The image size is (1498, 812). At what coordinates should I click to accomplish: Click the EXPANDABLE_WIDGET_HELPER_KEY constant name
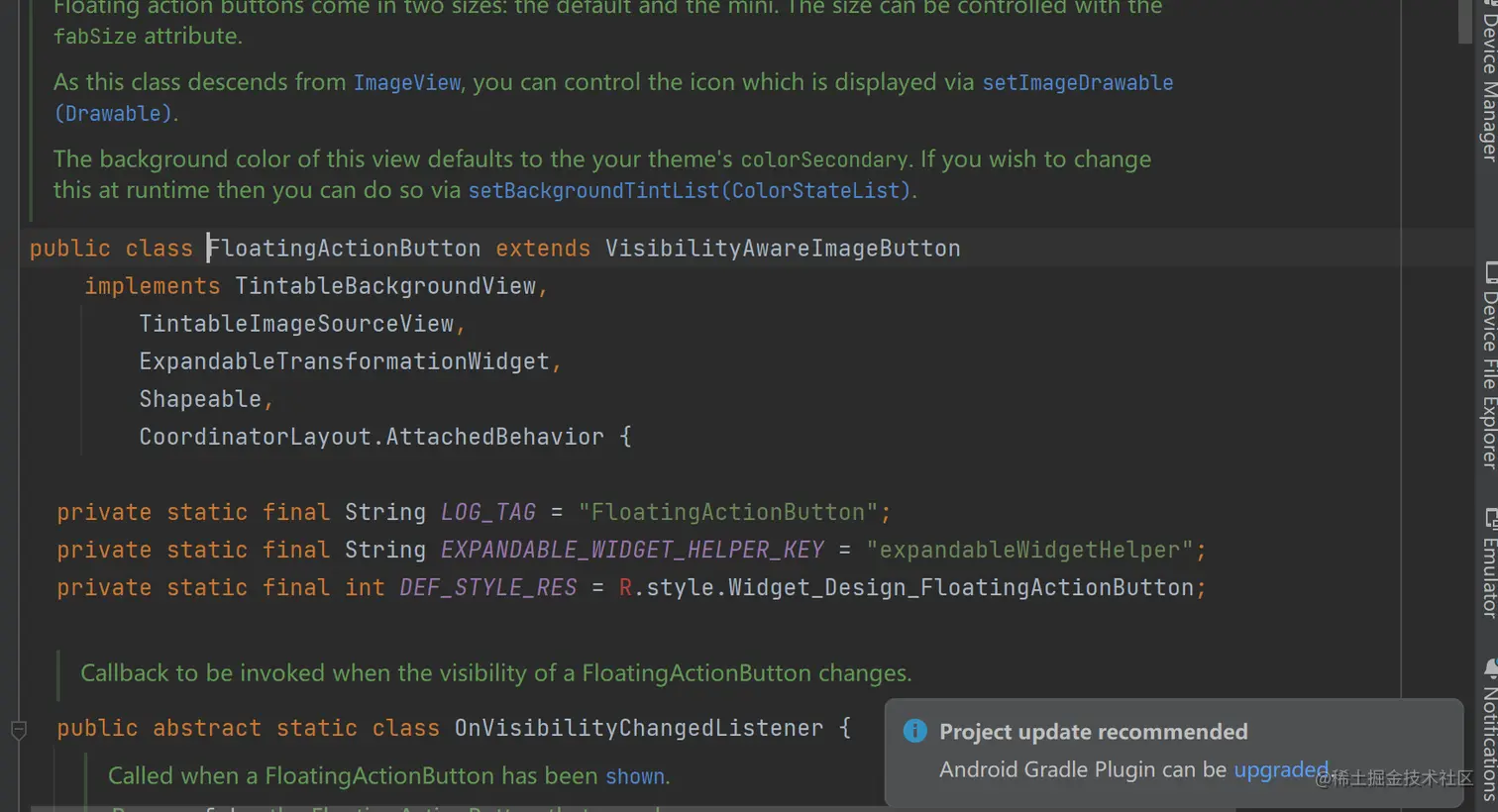click(632, 550)
